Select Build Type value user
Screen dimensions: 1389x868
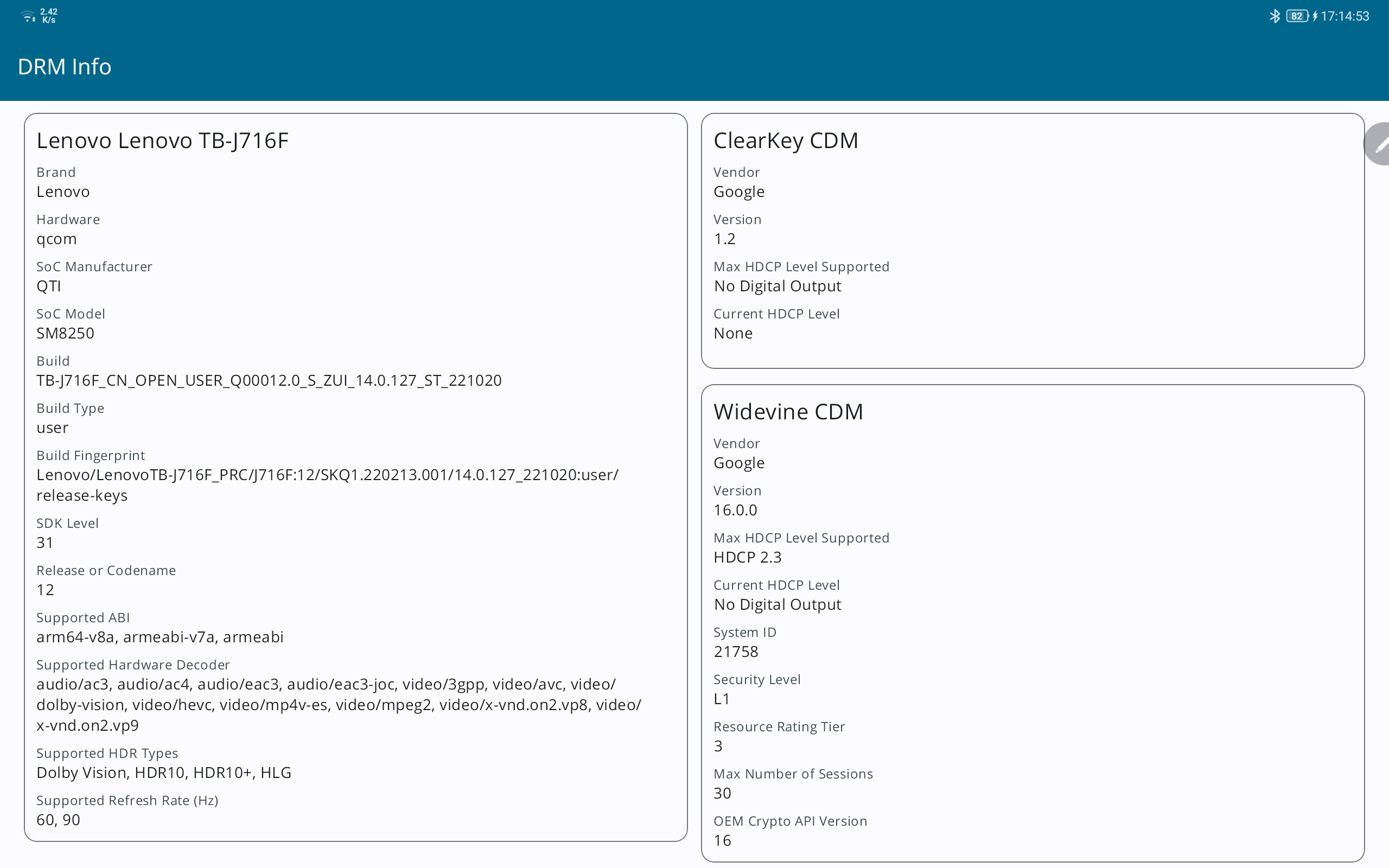click(52, 427)
